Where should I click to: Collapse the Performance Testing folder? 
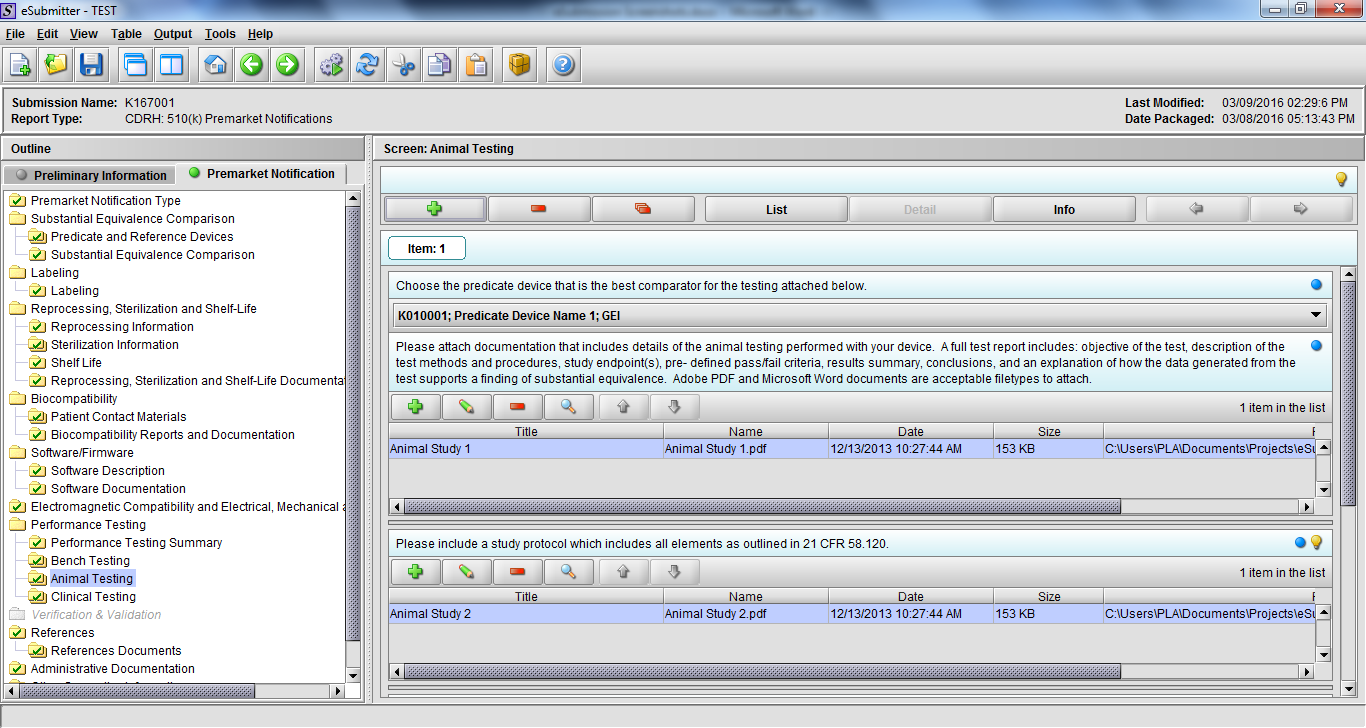[x=17, y=525]
